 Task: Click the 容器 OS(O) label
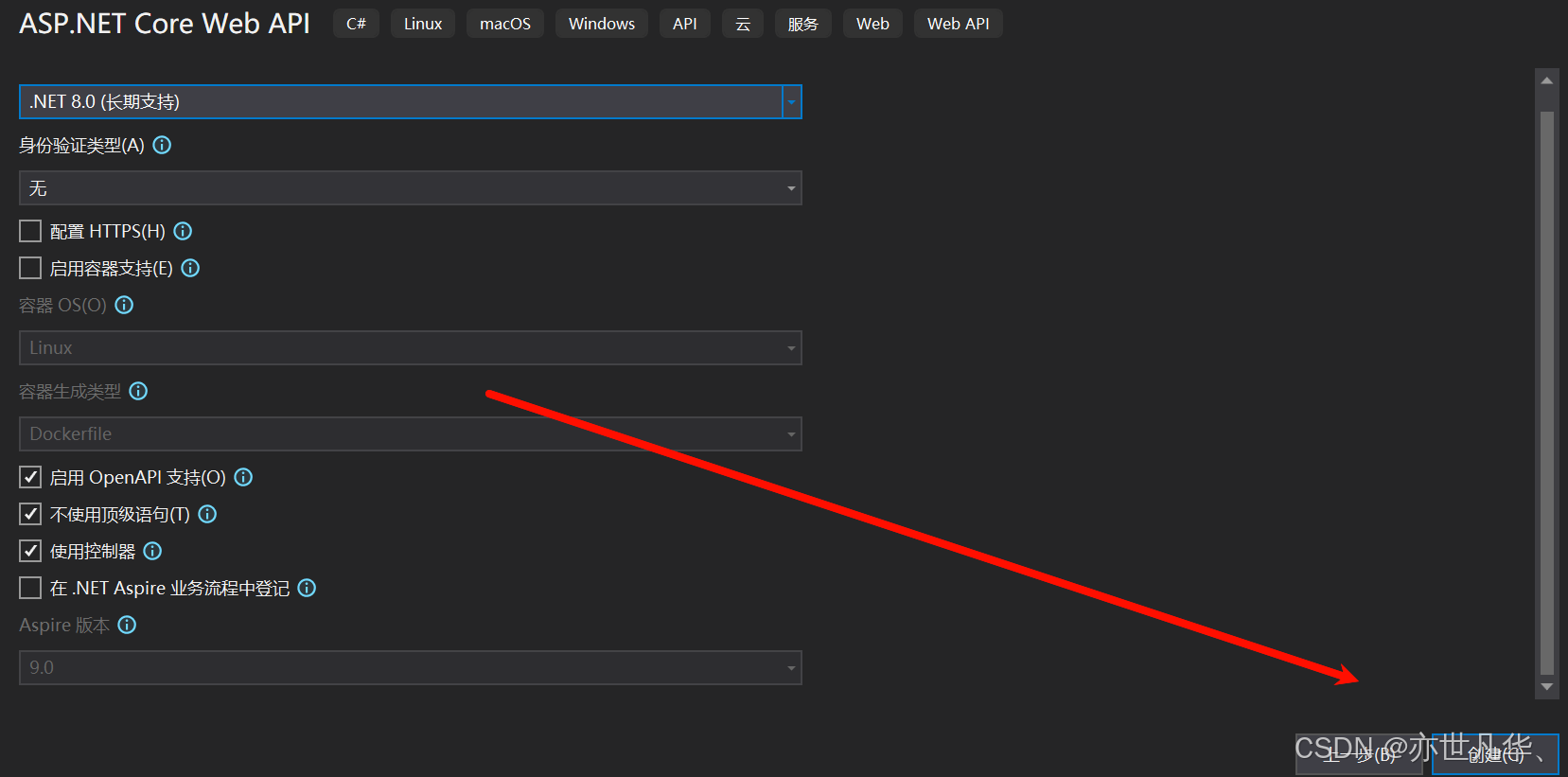tap(62, 305)
